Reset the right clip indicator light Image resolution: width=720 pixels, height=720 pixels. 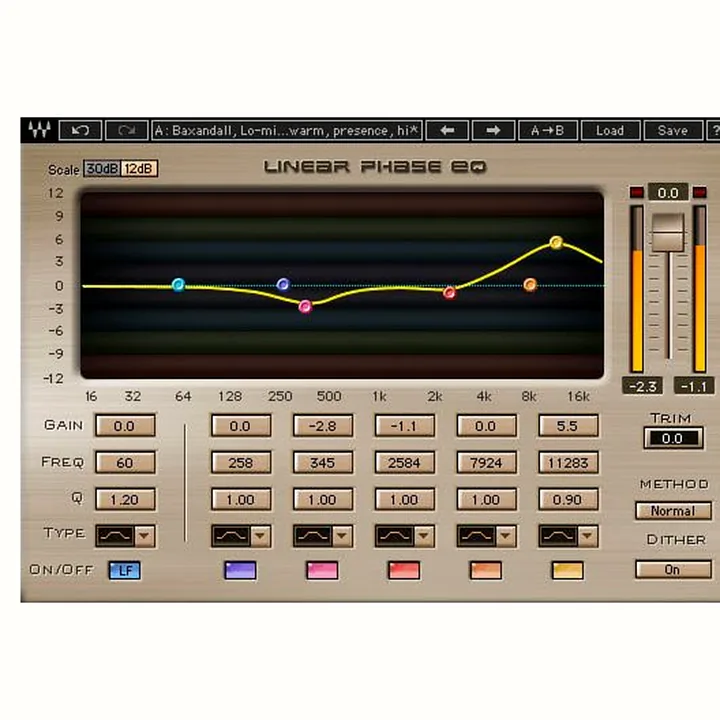point(699,192)
